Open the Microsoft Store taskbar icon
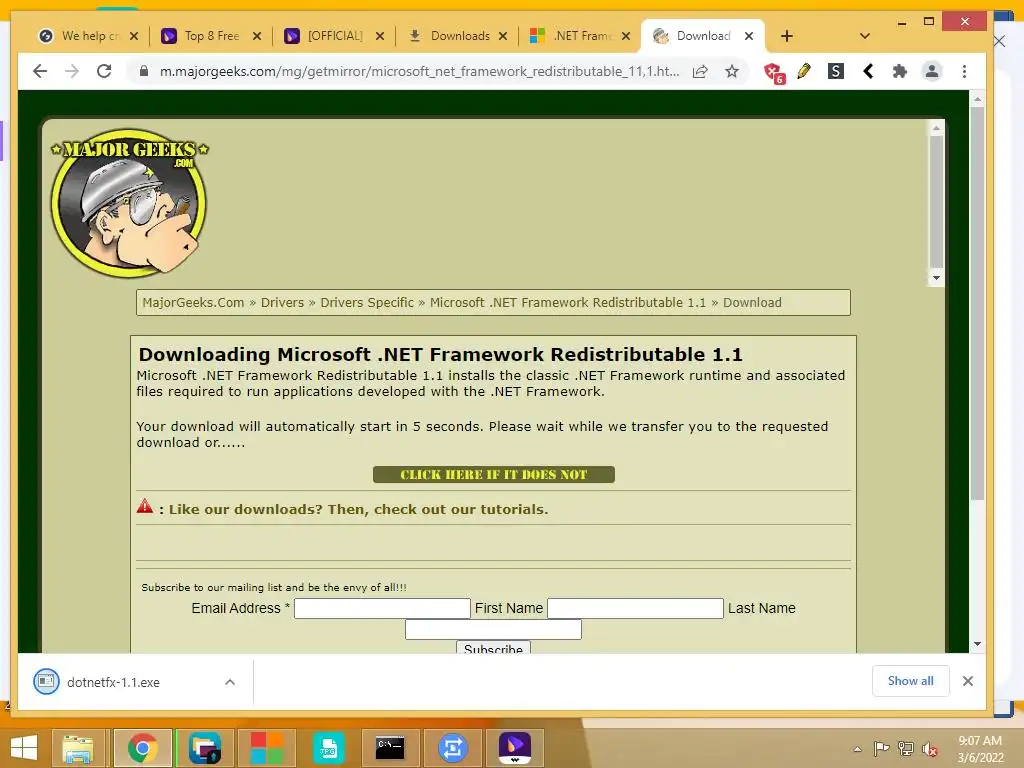Viewport: 1024px width, 768px height. pyautogui.click(x=266, y=748)
